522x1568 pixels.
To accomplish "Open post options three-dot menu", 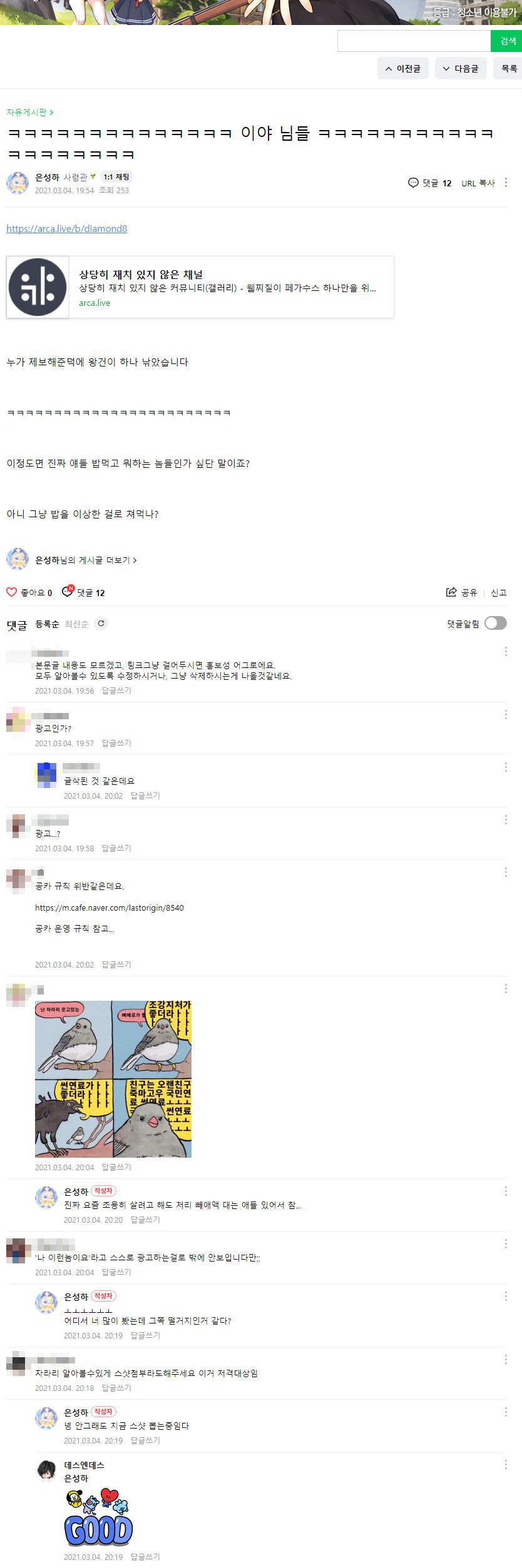I will (506, 183).
